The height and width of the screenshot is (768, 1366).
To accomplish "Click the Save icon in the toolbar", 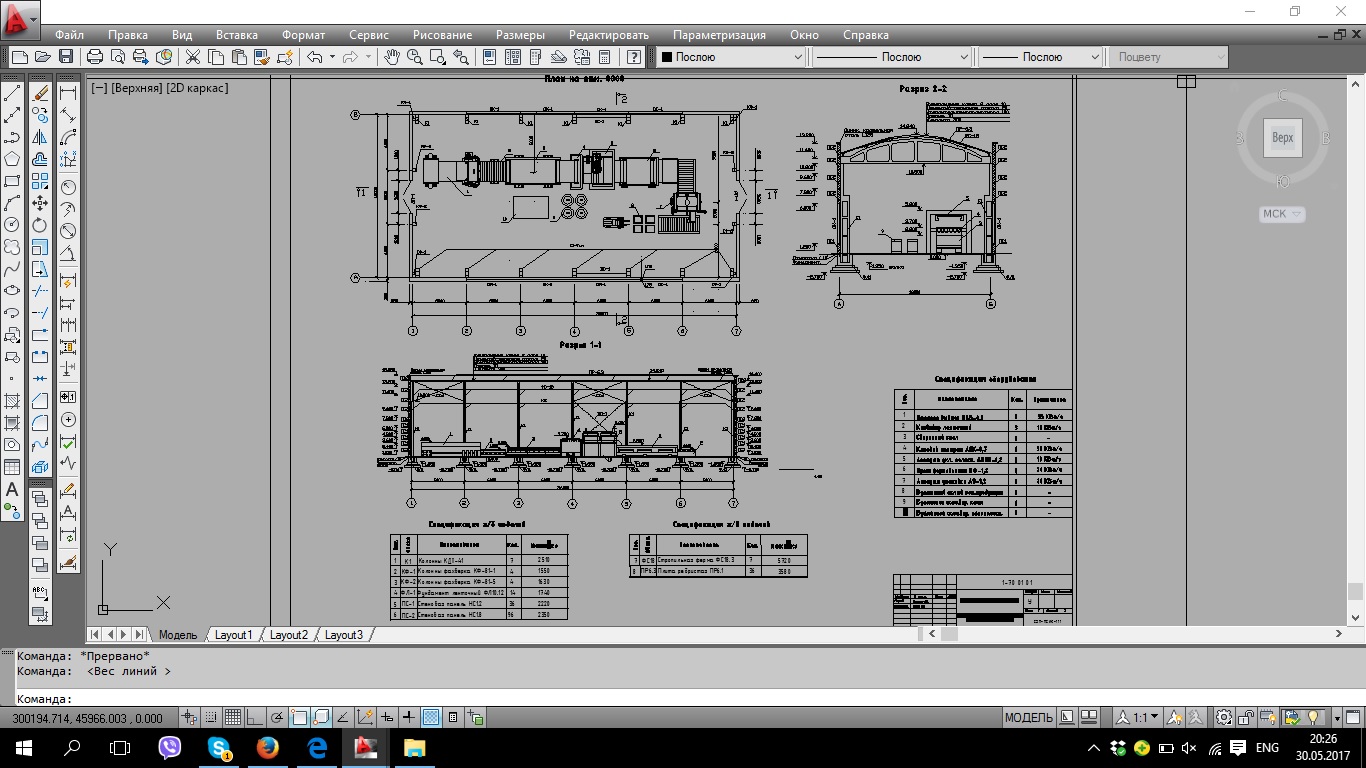I will pyautogui.click(x=66, y=57).
